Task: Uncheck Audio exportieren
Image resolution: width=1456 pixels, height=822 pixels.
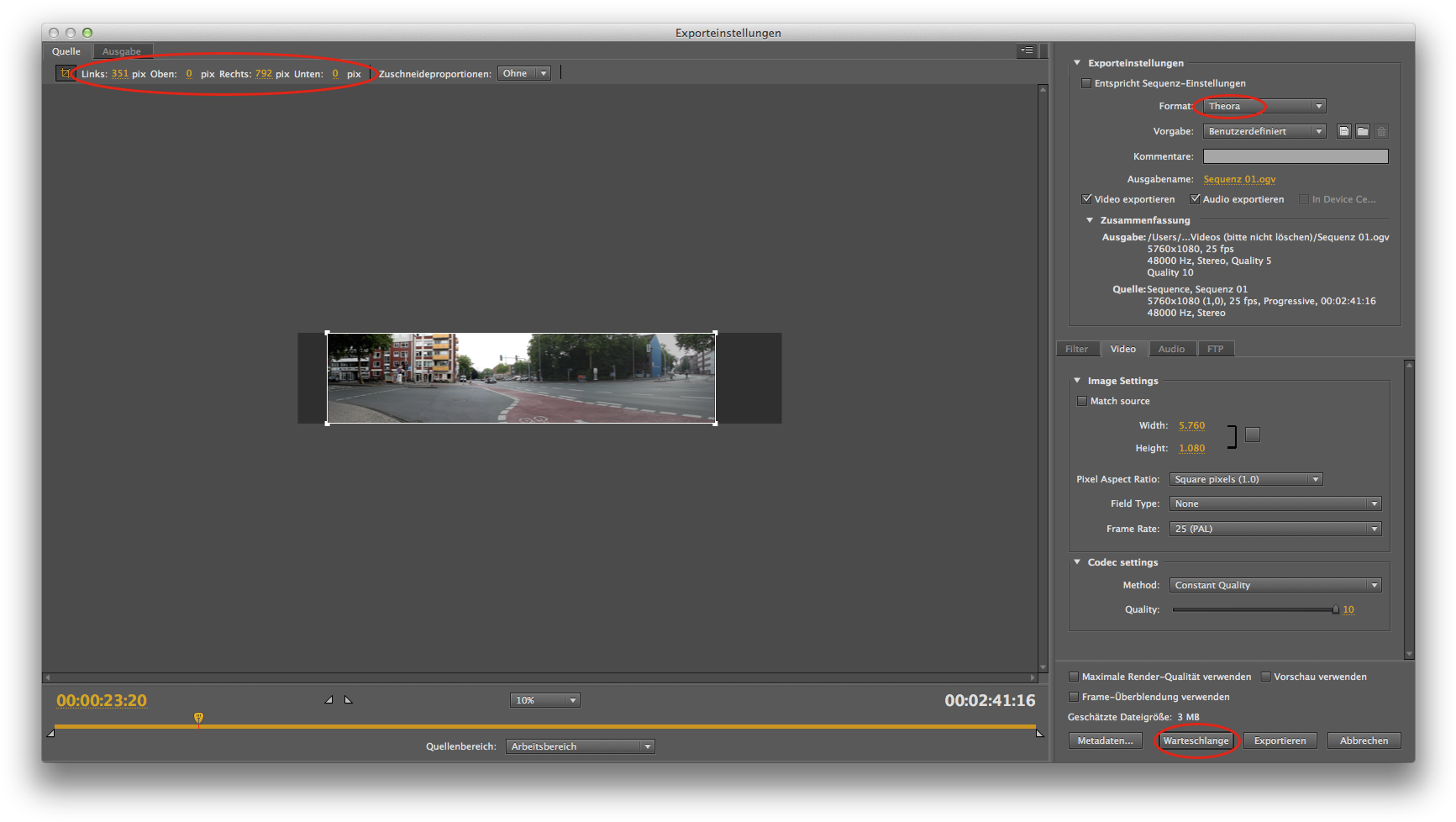Action: [1196, 199]
